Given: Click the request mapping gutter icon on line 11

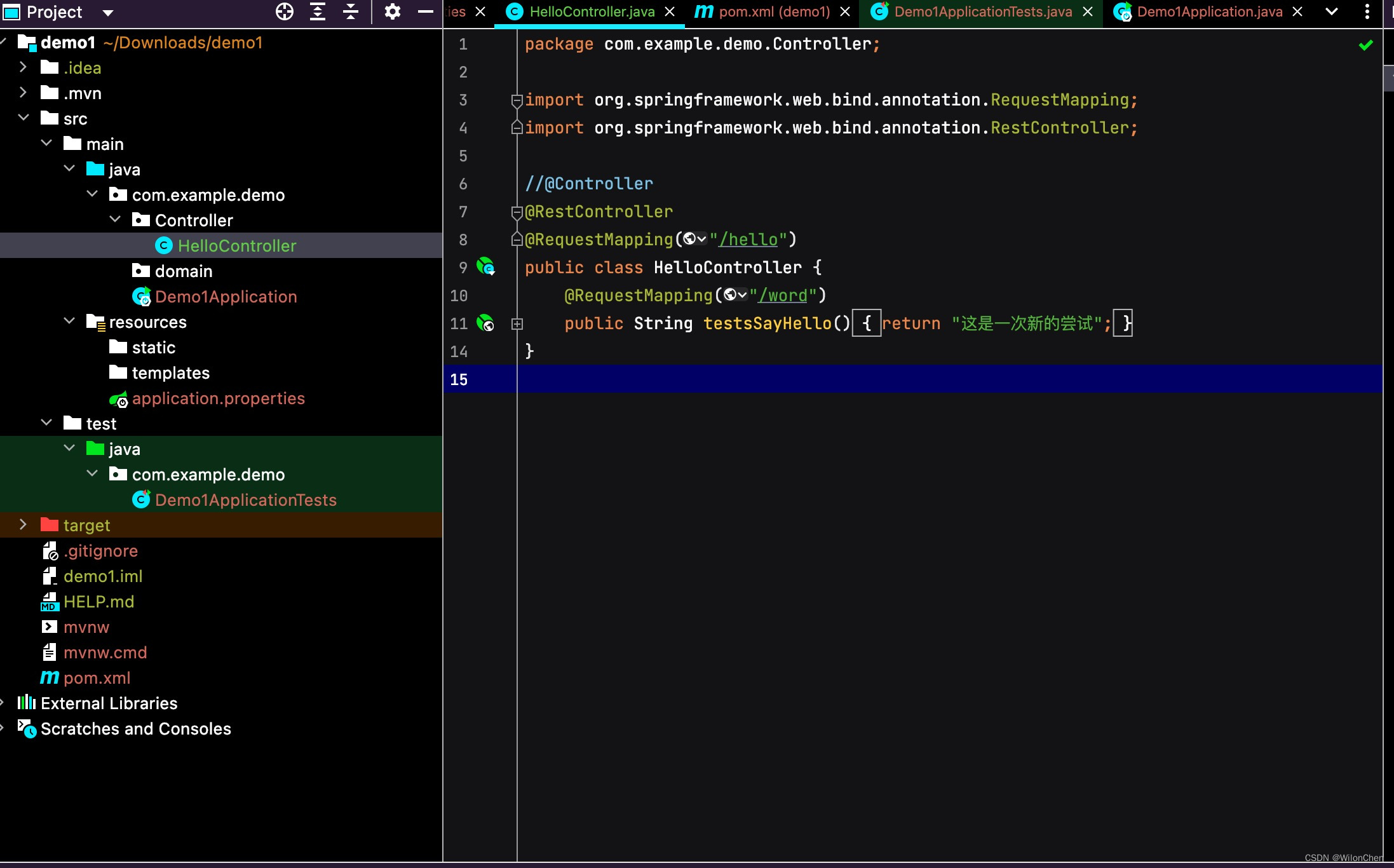Looking at the screenshot, I should click(x=485, y=323).
